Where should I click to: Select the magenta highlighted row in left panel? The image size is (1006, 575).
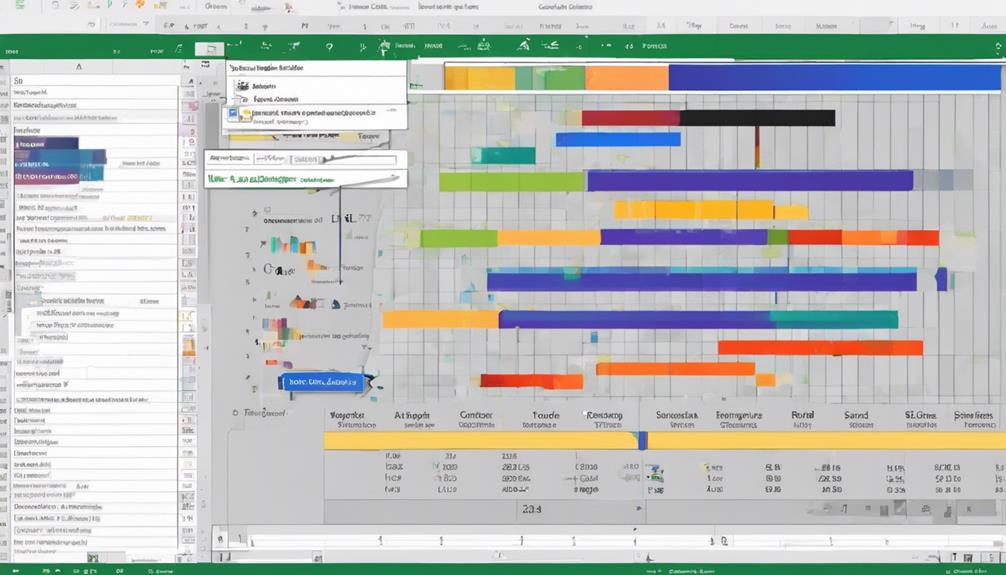coord(46,176)
